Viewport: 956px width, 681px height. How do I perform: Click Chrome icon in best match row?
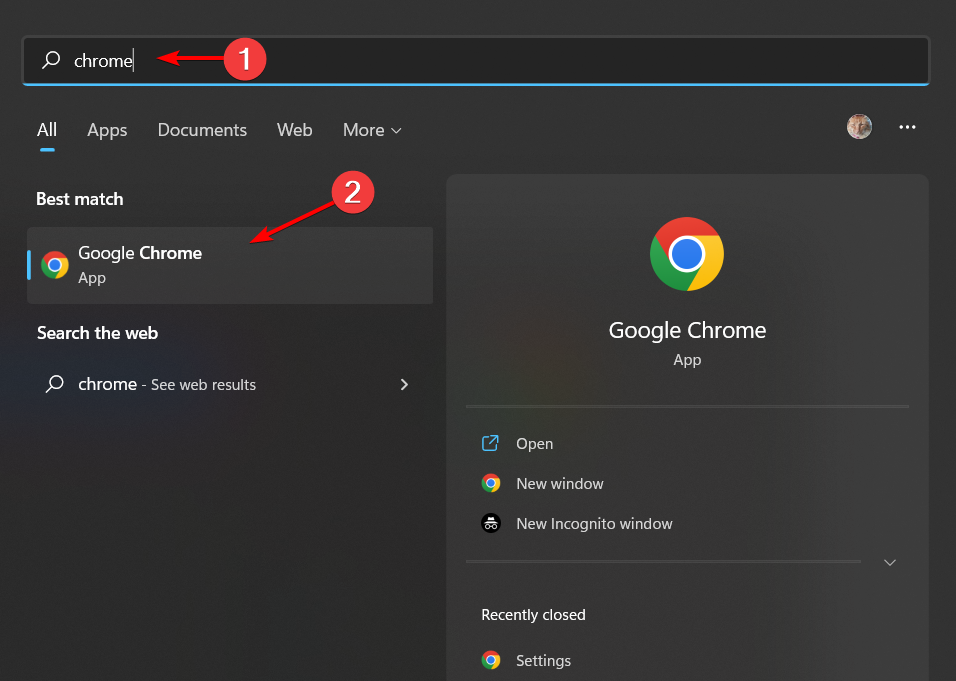coord(55,265)
